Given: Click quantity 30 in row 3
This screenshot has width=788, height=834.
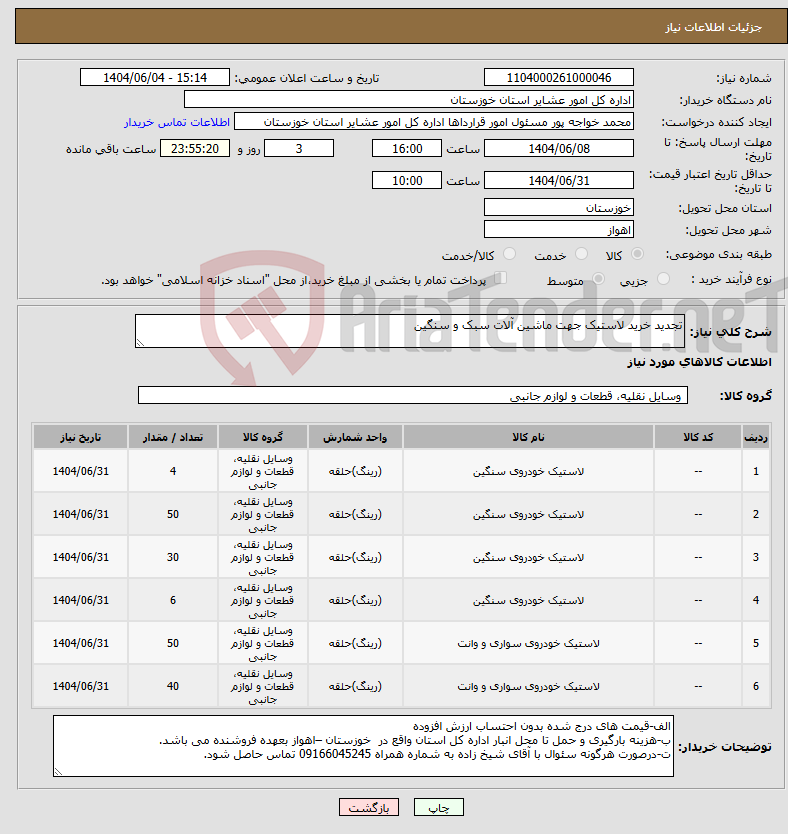Looking at the screenshot, I should click(x=173, y=557).
